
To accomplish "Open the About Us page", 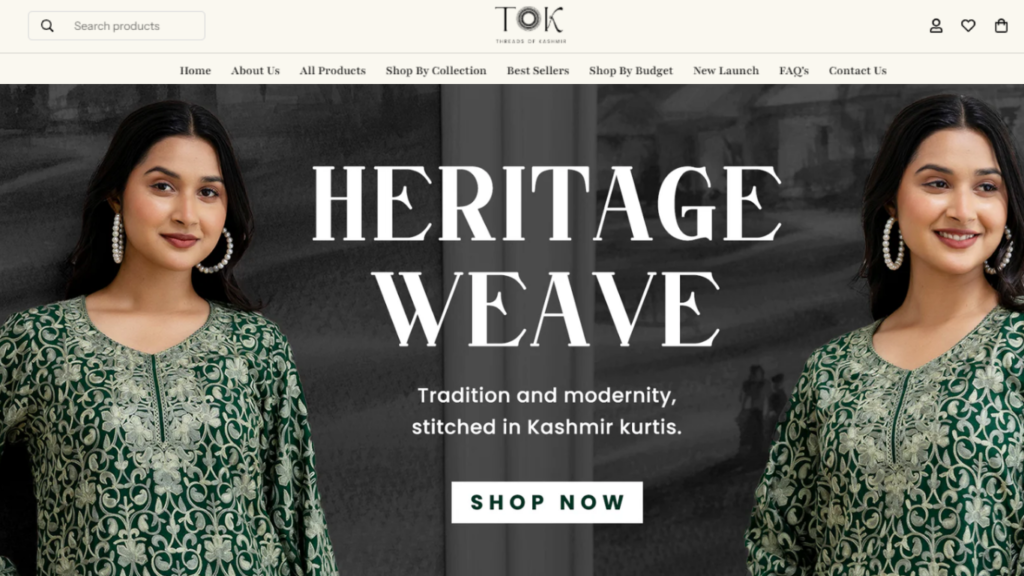I will 255,71.
